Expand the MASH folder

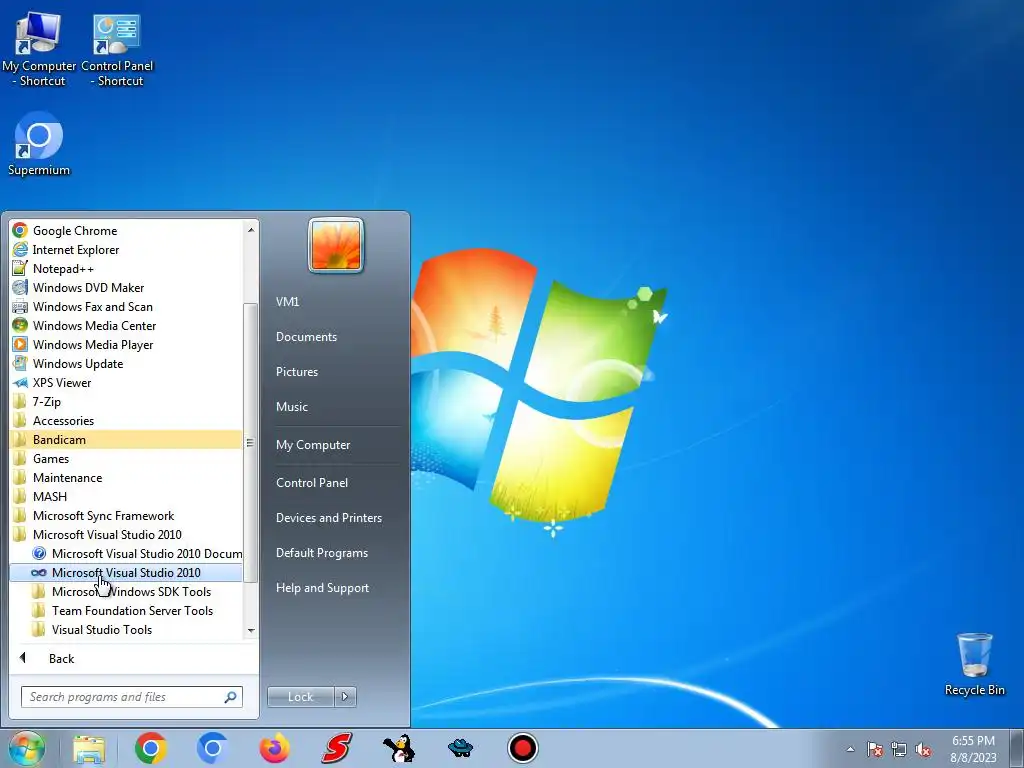[x=50, y=496]
